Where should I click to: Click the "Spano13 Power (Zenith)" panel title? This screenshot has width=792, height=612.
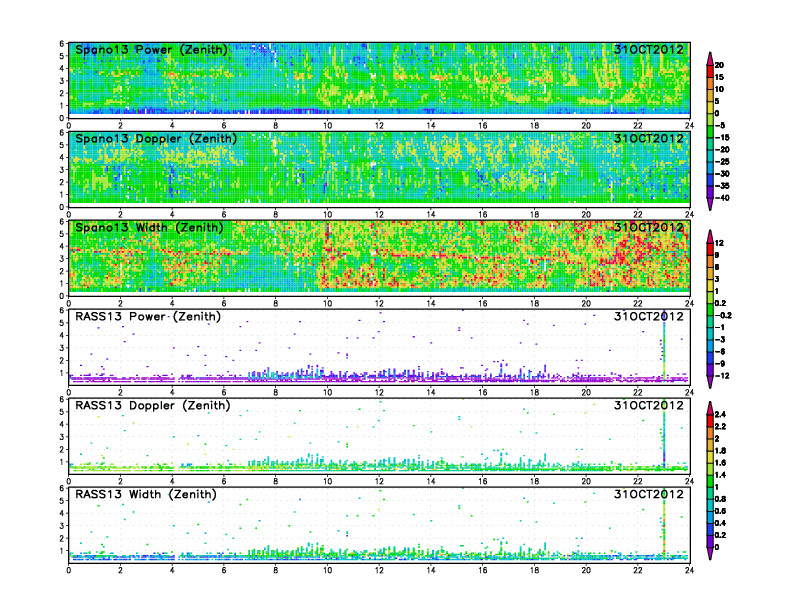click(151, 50)
